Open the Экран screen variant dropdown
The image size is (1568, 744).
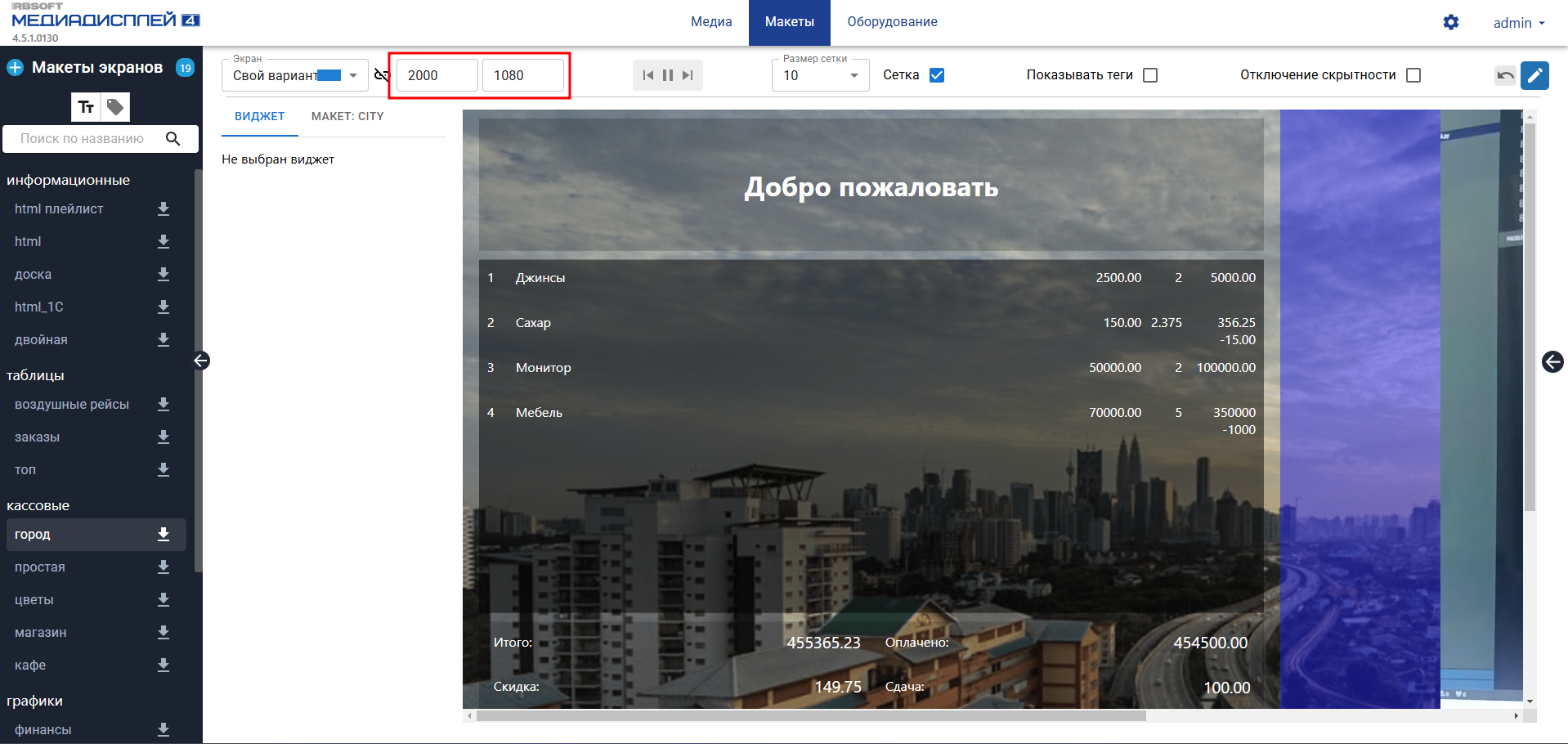tap(295, 75)
